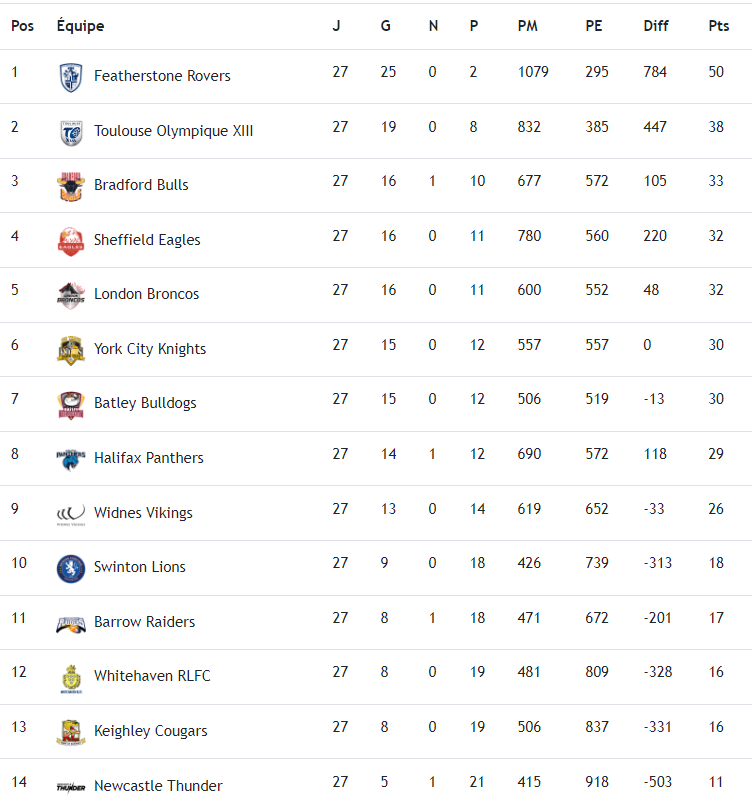Click the Diff column header
Image resolution: width=755 pixels, height=807 pixels.
point(656,26)
